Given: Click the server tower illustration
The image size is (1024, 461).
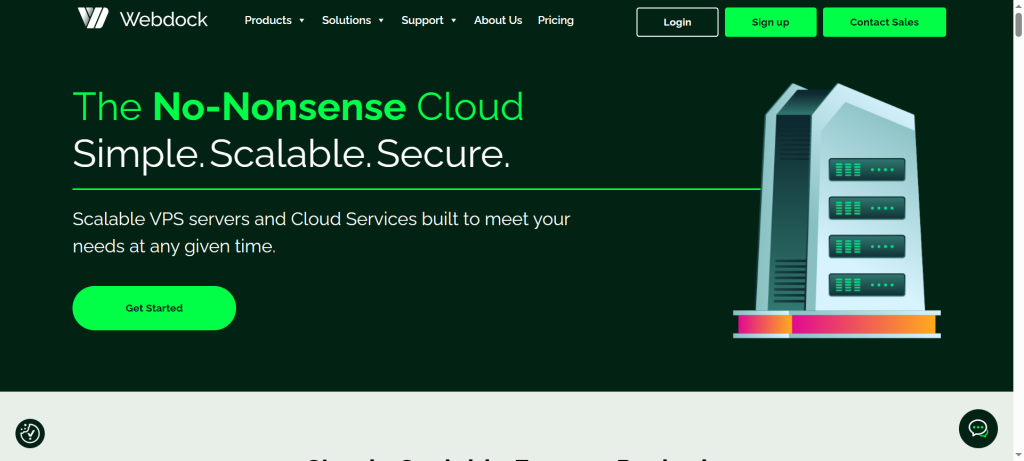Looking at the screenshot, I should (x=837, y=210).
